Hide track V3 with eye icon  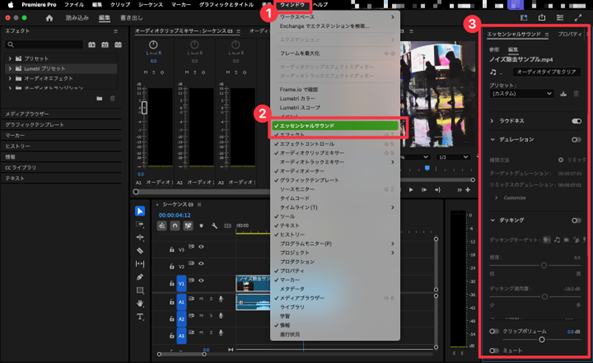[x=201, y=247]
